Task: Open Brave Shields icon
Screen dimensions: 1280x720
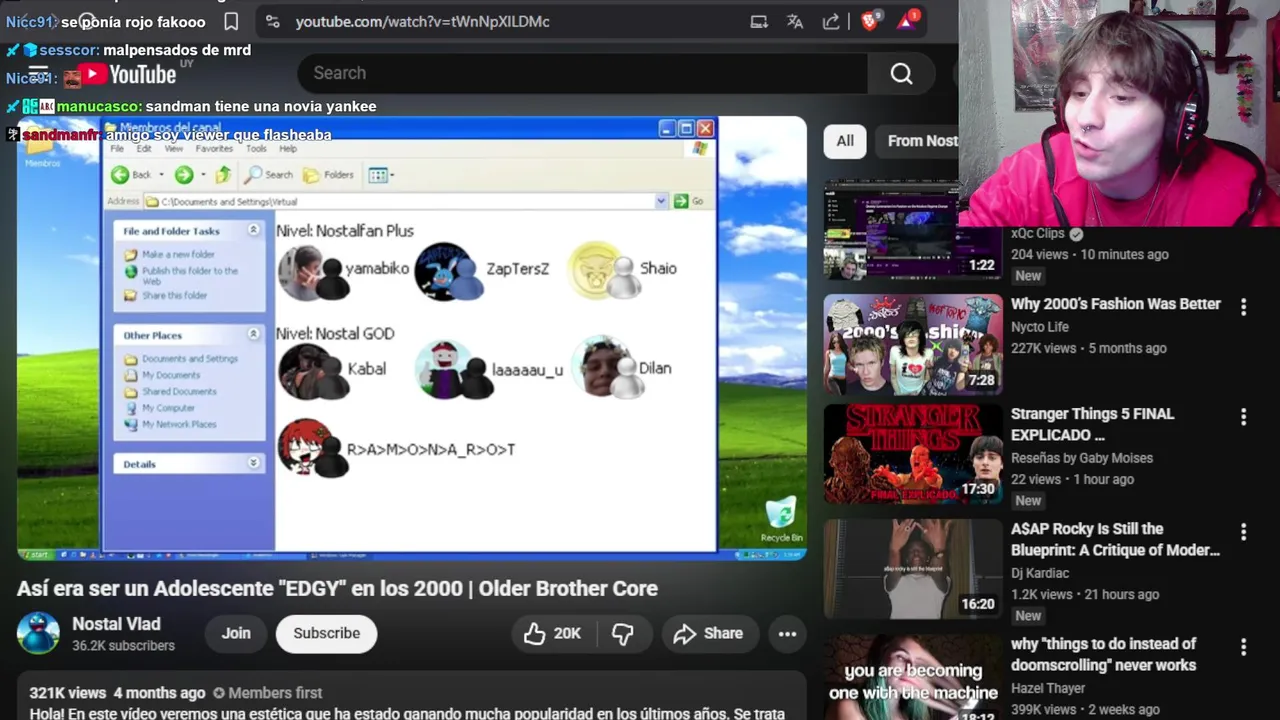Action: (x=869, y=21)
